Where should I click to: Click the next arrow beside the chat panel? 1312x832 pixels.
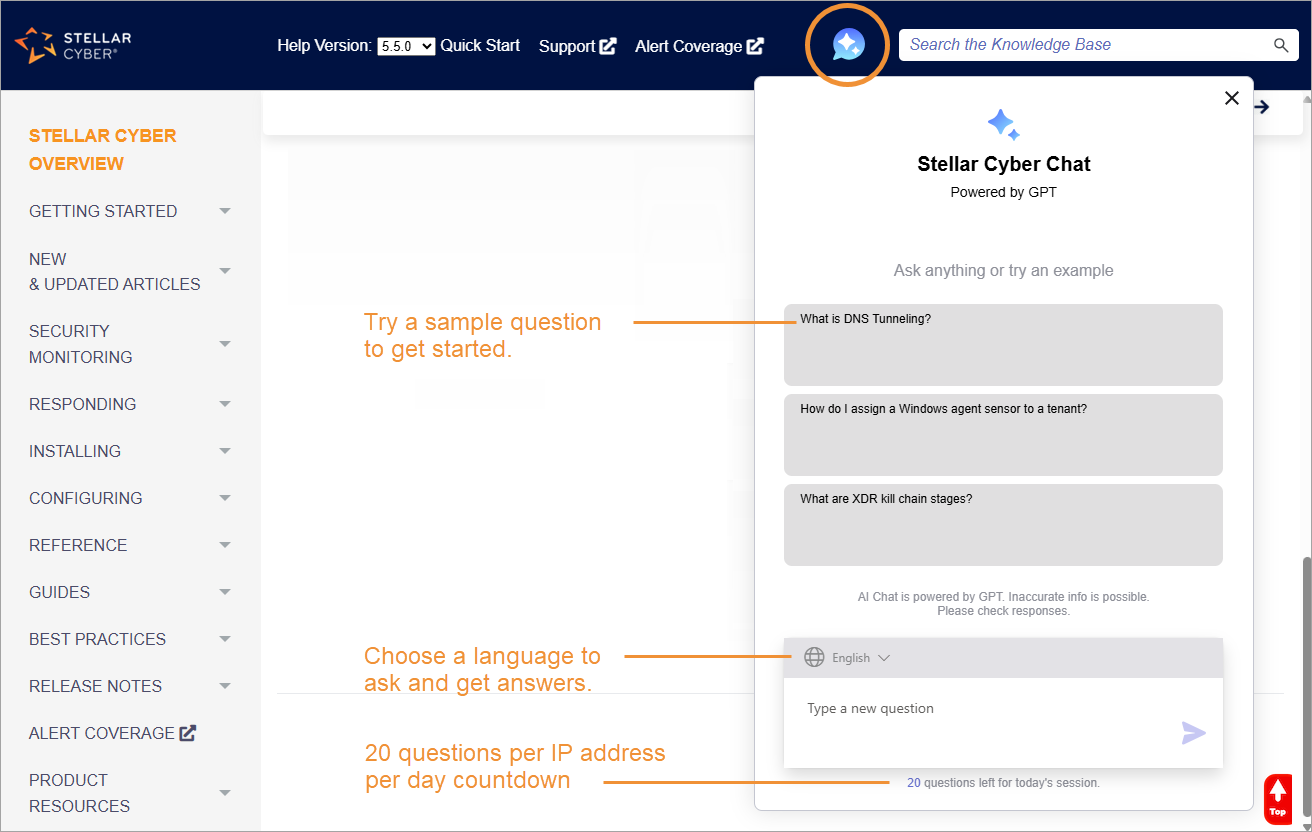1263,107
